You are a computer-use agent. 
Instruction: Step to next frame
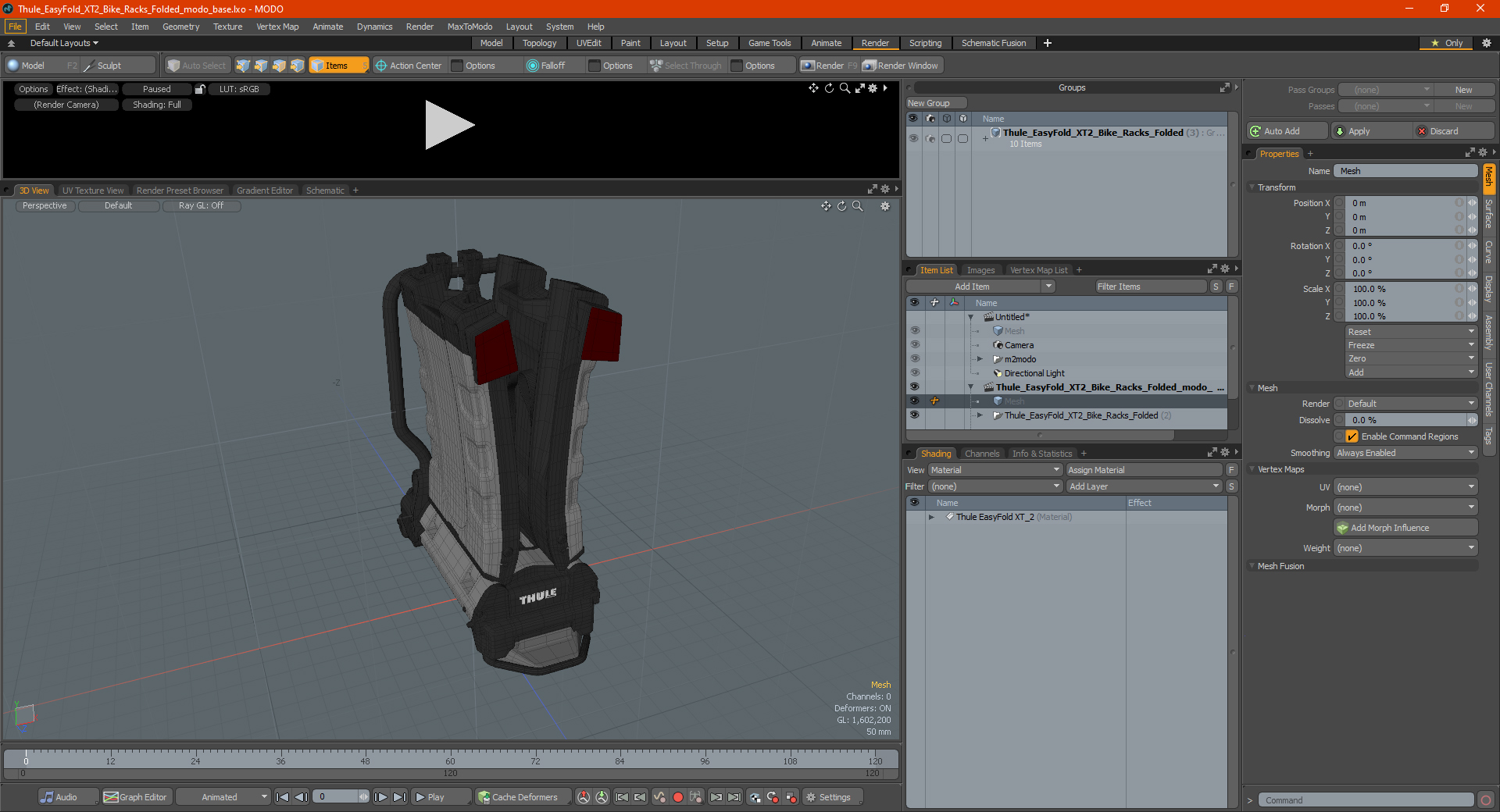[x=380, y=797]
